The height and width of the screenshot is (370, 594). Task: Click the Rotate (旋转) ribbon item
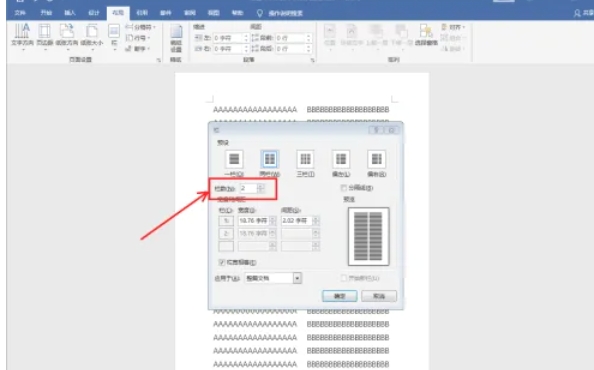(x=453, y=48)
